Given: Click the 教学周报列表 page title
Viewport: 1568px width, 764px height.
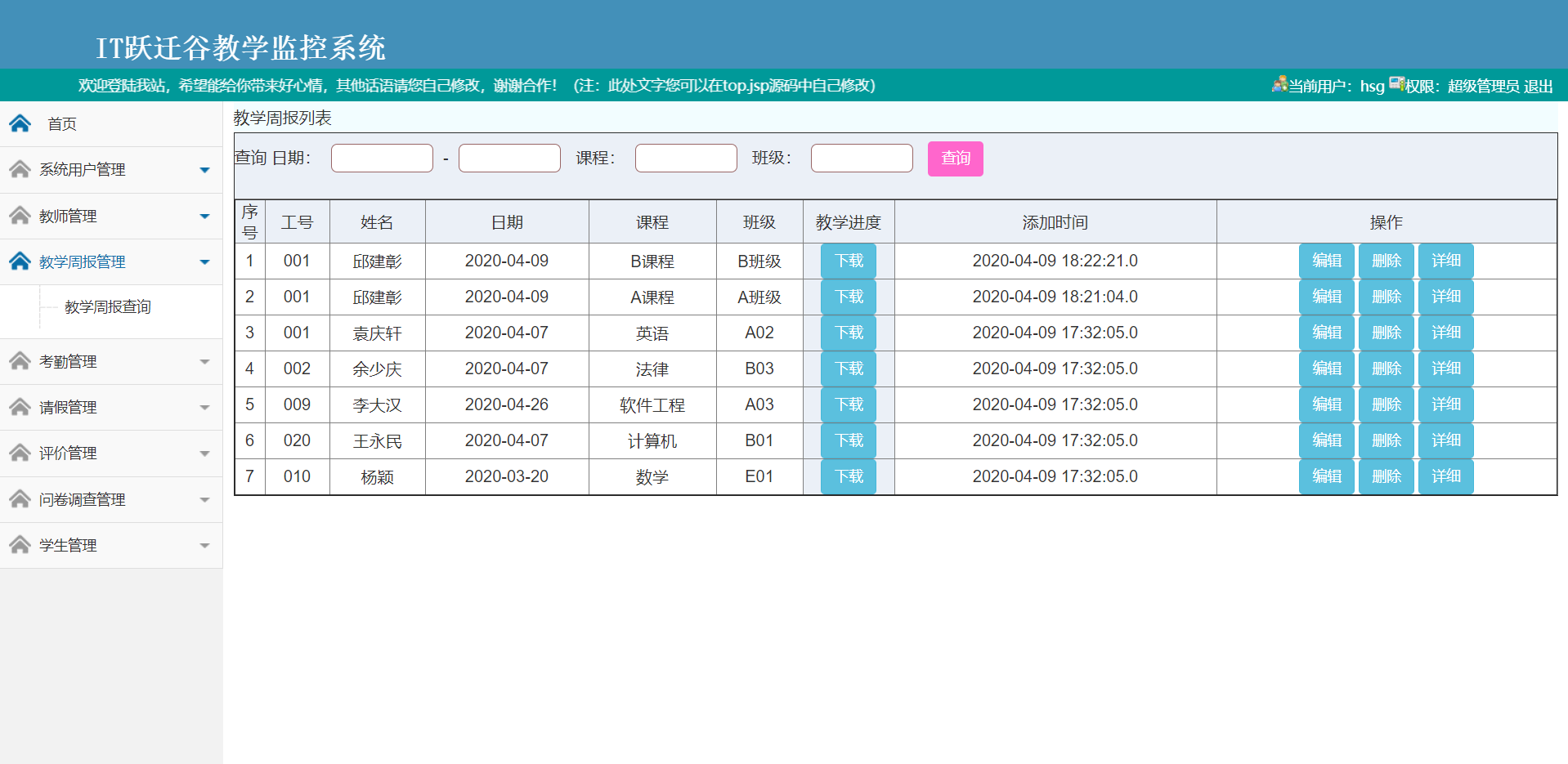Looking at the screenshot, I should click(282, 118).
